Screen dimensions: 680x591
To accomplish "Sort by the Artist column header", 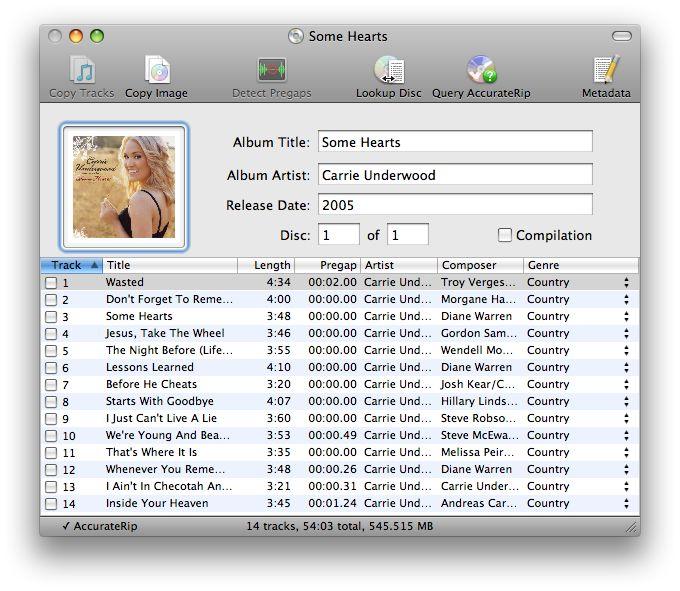I will [399, 265].
